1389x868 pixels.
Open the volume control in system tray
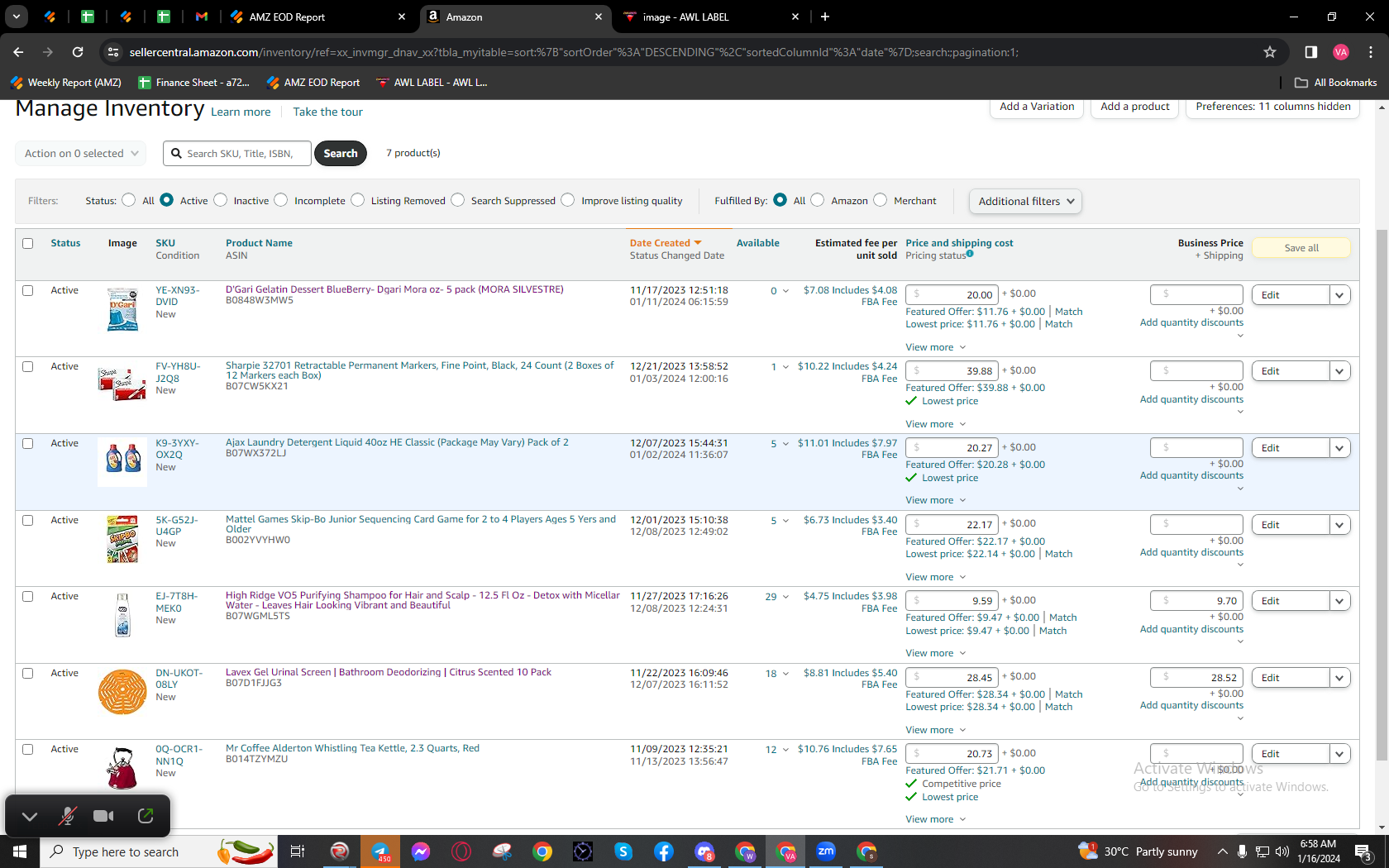1282,851
